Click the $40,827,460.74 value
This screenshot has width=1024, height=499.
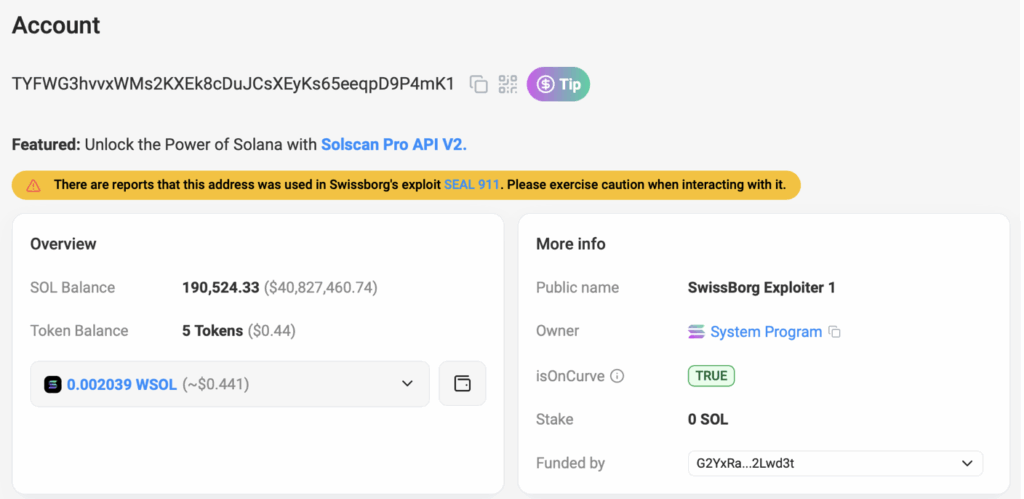tap(321, 287)
